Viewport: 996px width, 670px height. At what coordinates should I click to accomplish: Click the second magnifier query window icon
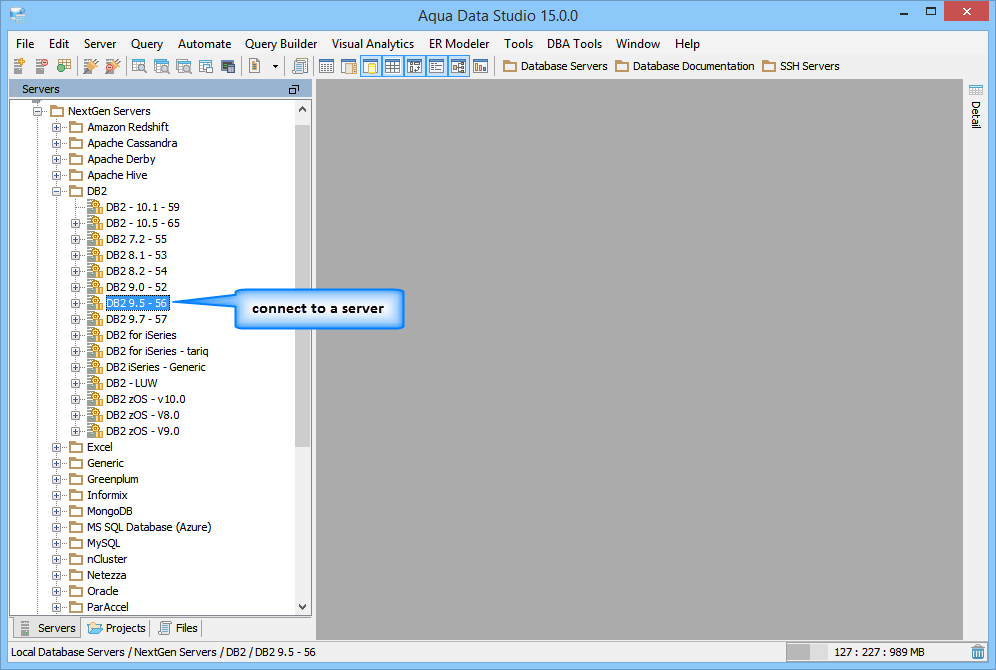click(161, 65)
